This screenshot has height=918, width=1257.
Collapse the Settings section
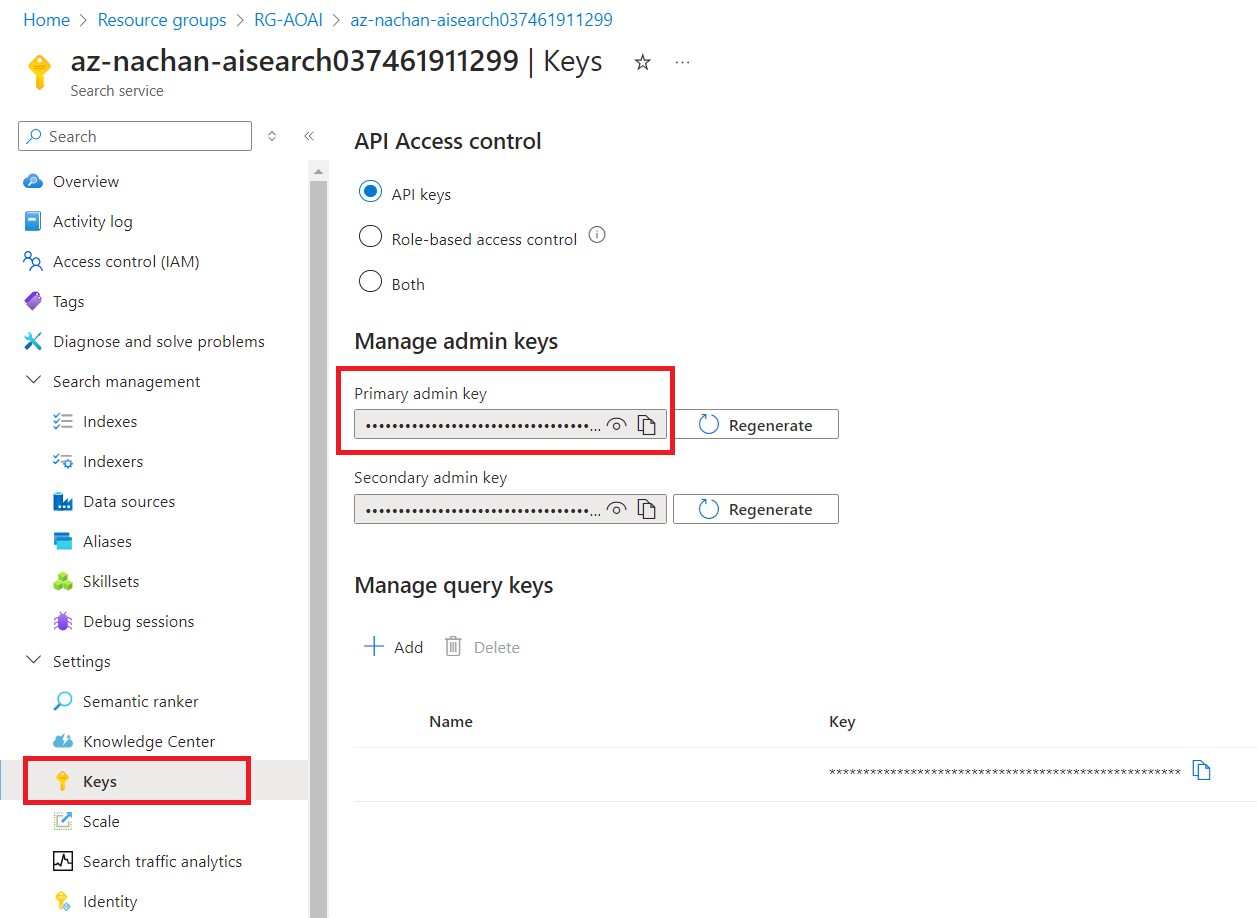34,661
